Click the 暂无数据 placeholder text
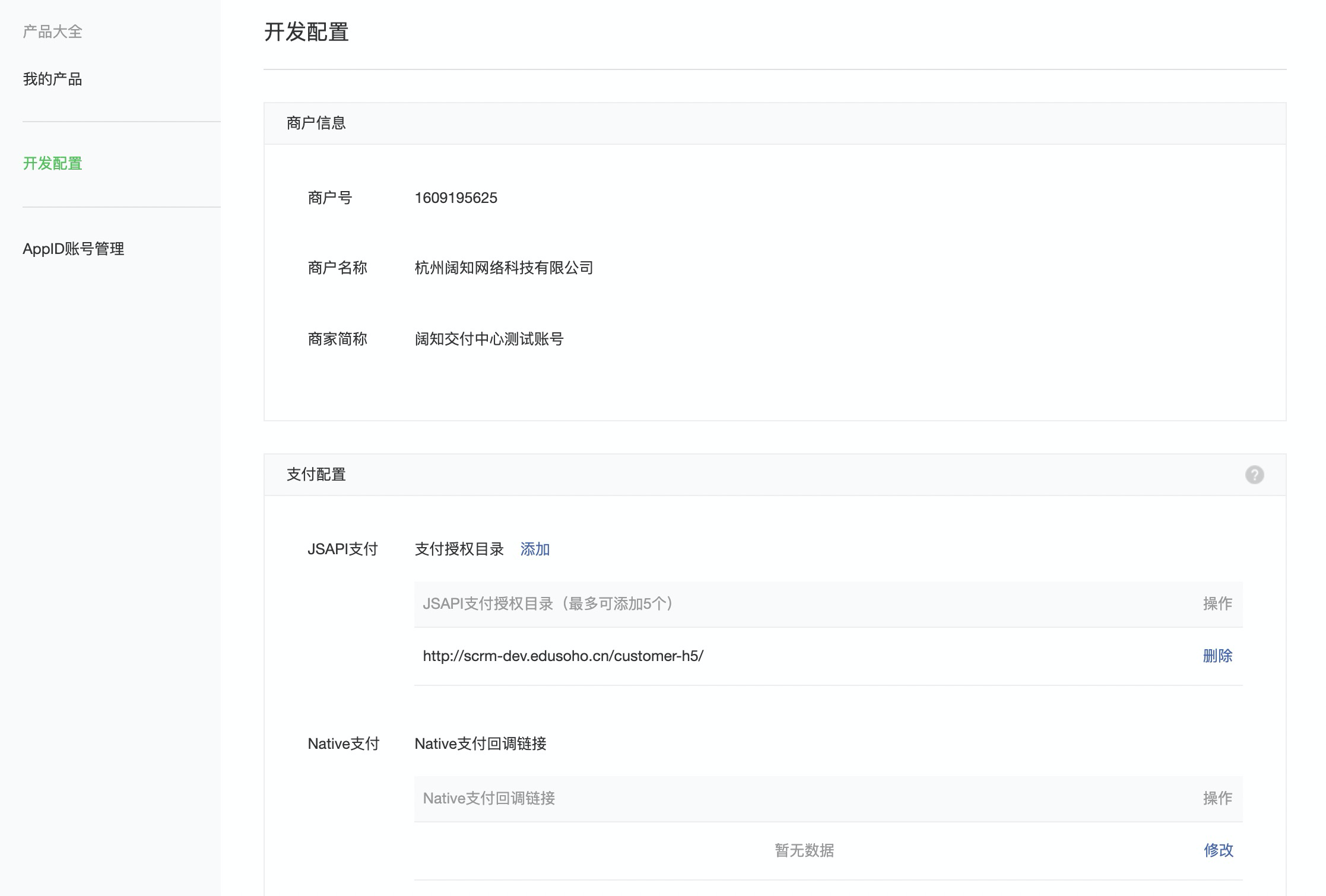Image resolution: width=1326 pixels, height=896 pixels. (804, 850)
